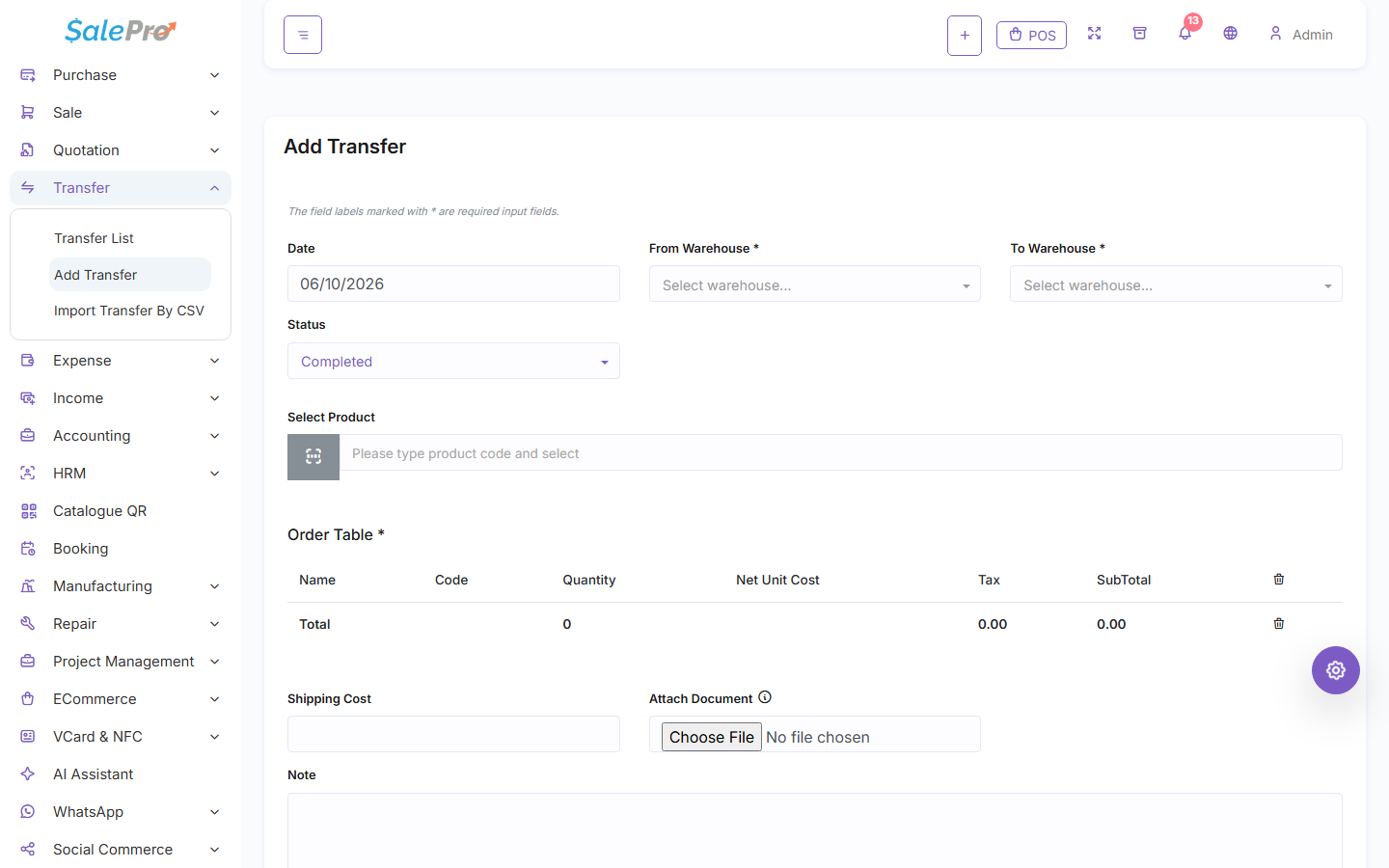This screenshot has width=1389, height=868.
Task: Click the barcode scanner icon beside product search
Action: click(x=313, y=457)
